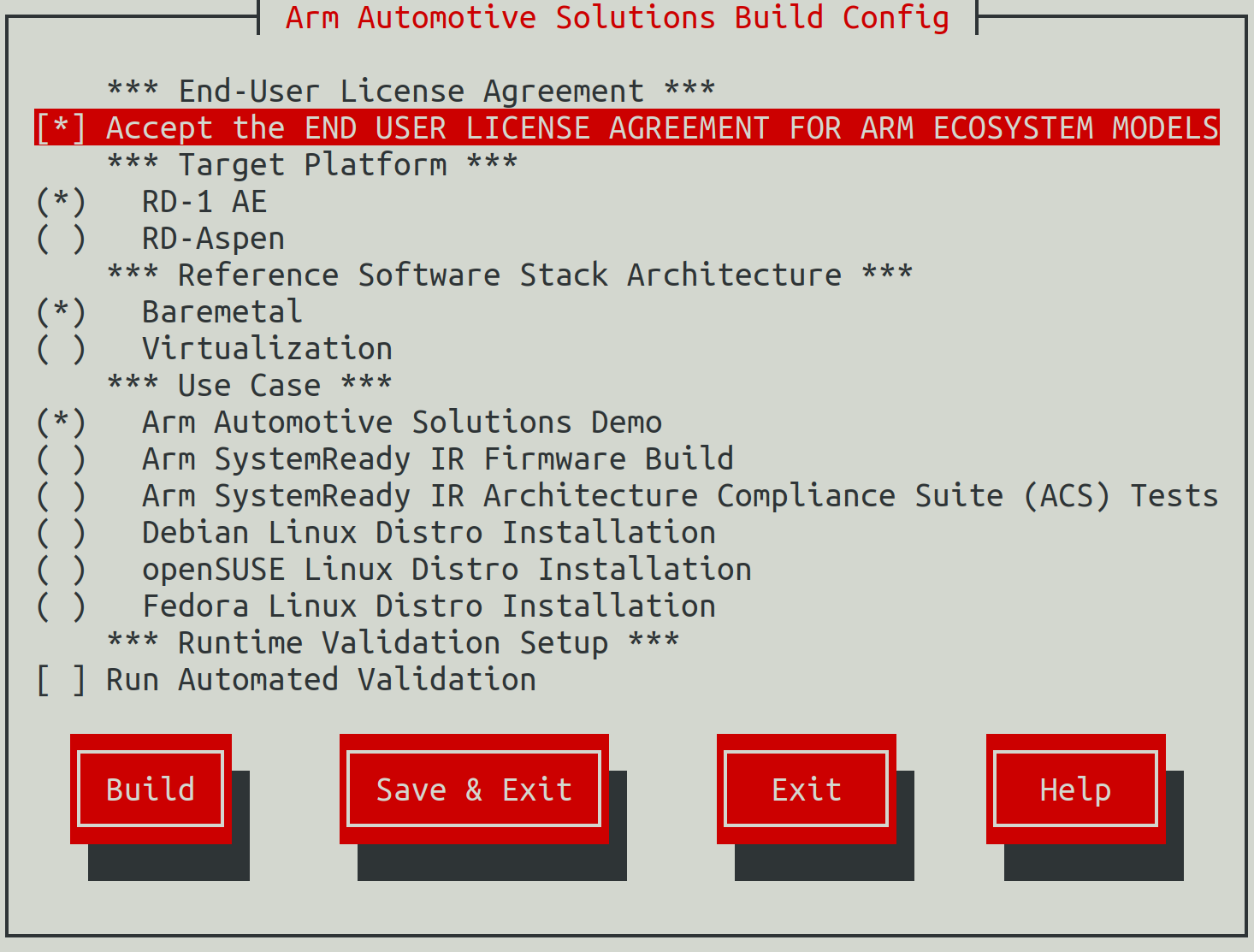Click the Use Case section heading
1254x952 pixels.
[249, 385]
